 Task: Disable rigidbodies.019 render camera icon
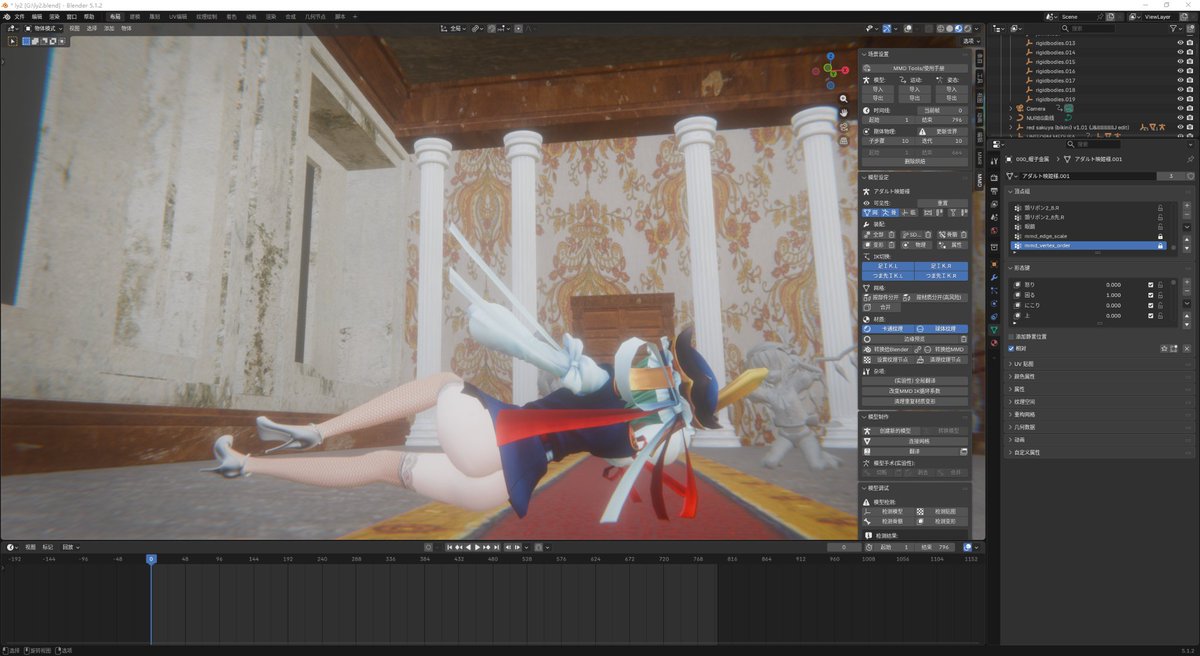1191,98
